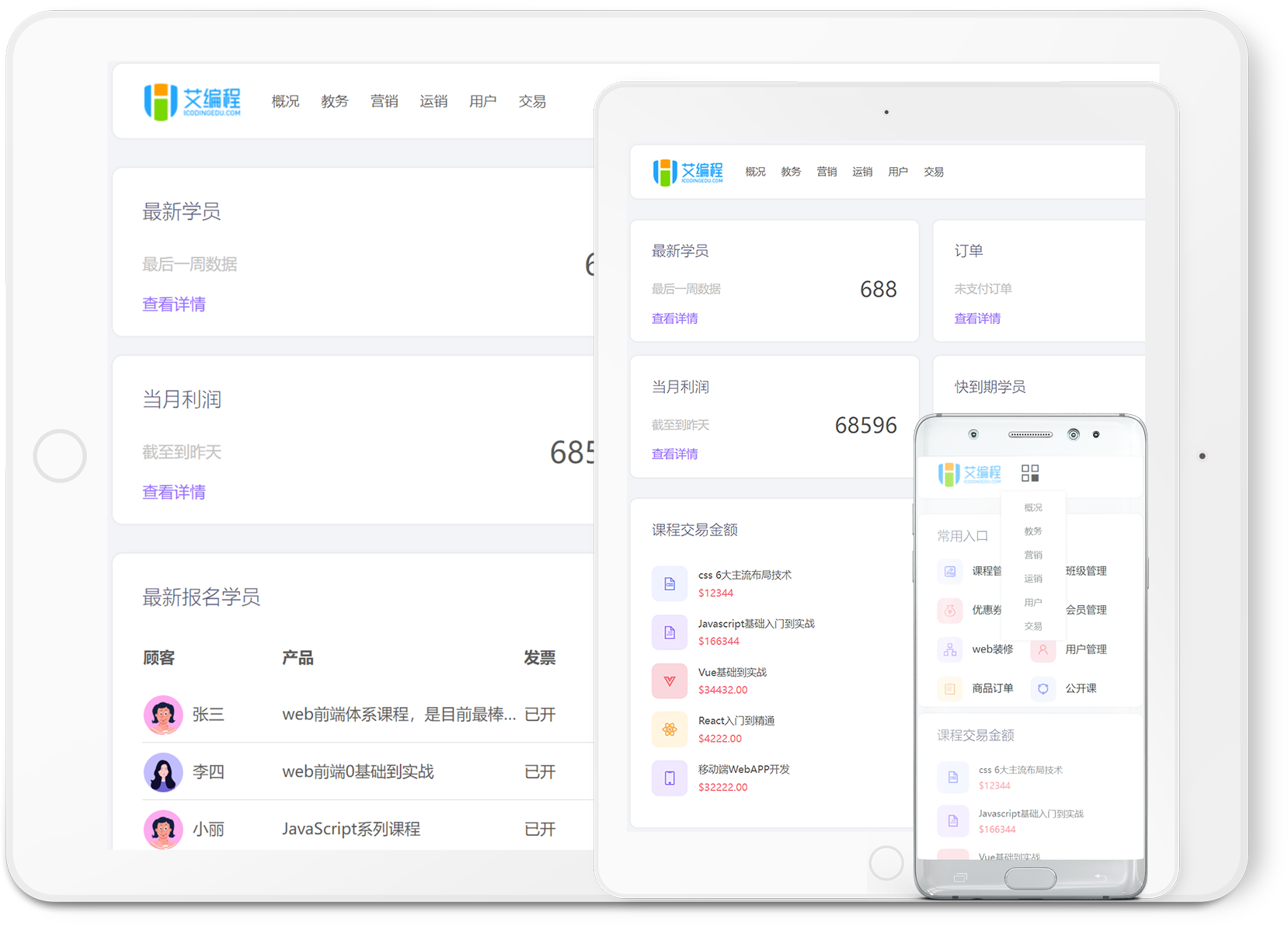Click 查看详情 under 当月利润 on large tablet

click(174, 493)
